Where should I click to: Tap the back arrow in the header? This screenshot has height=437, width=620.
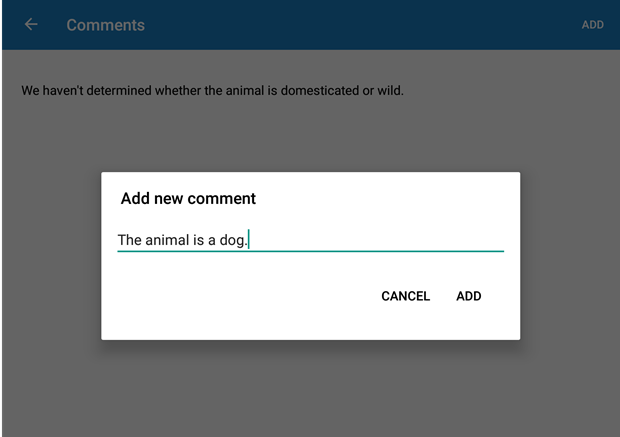coord(31,25)
